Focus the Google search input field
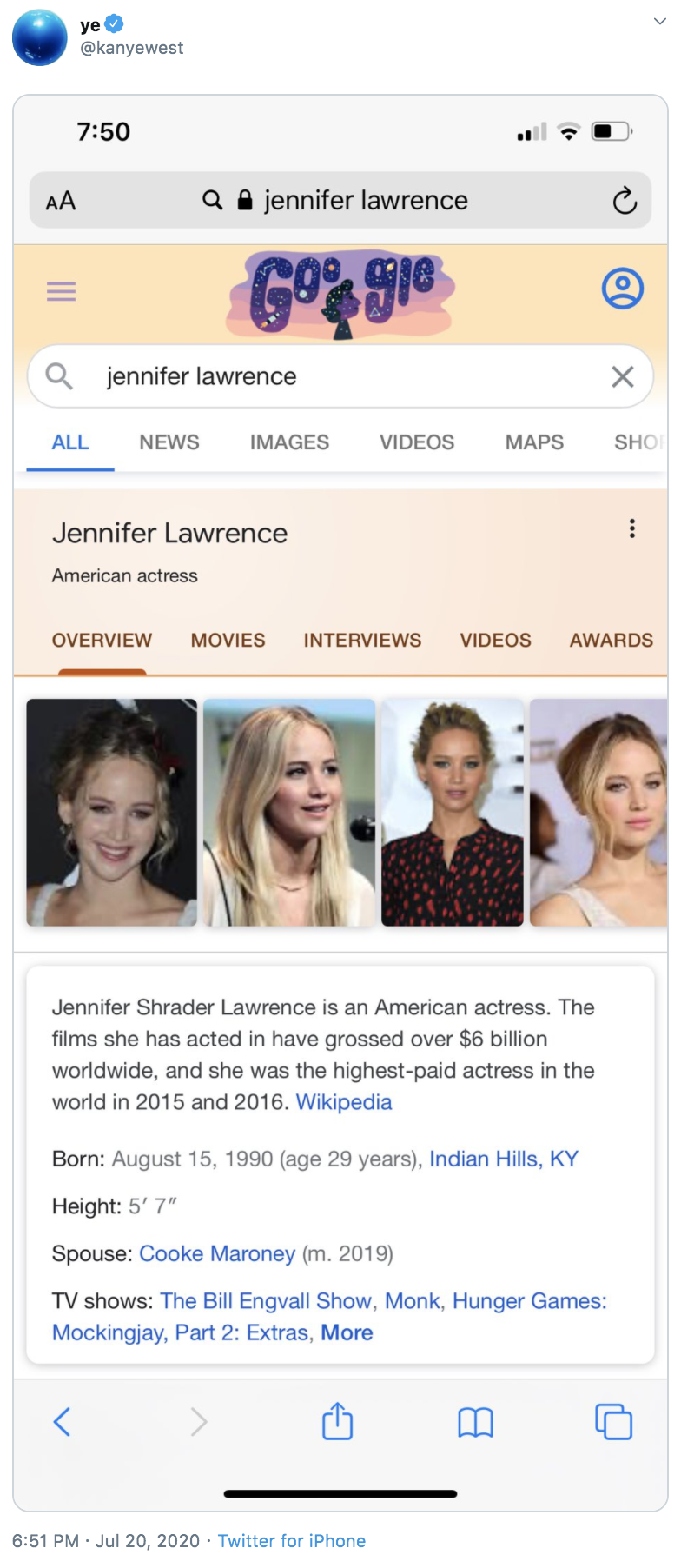681x1568 pixels. coord(340,376)
